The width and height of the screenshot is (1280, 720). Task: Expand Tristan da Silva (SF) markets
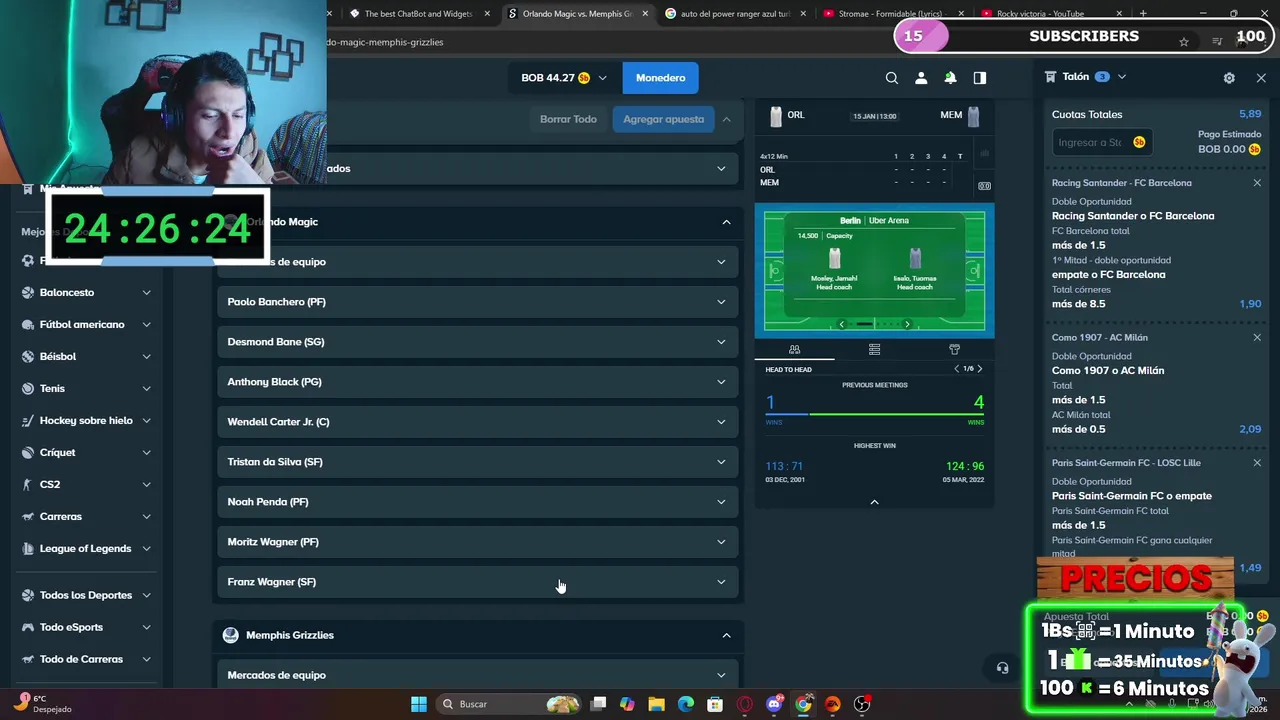pos(478,462)
